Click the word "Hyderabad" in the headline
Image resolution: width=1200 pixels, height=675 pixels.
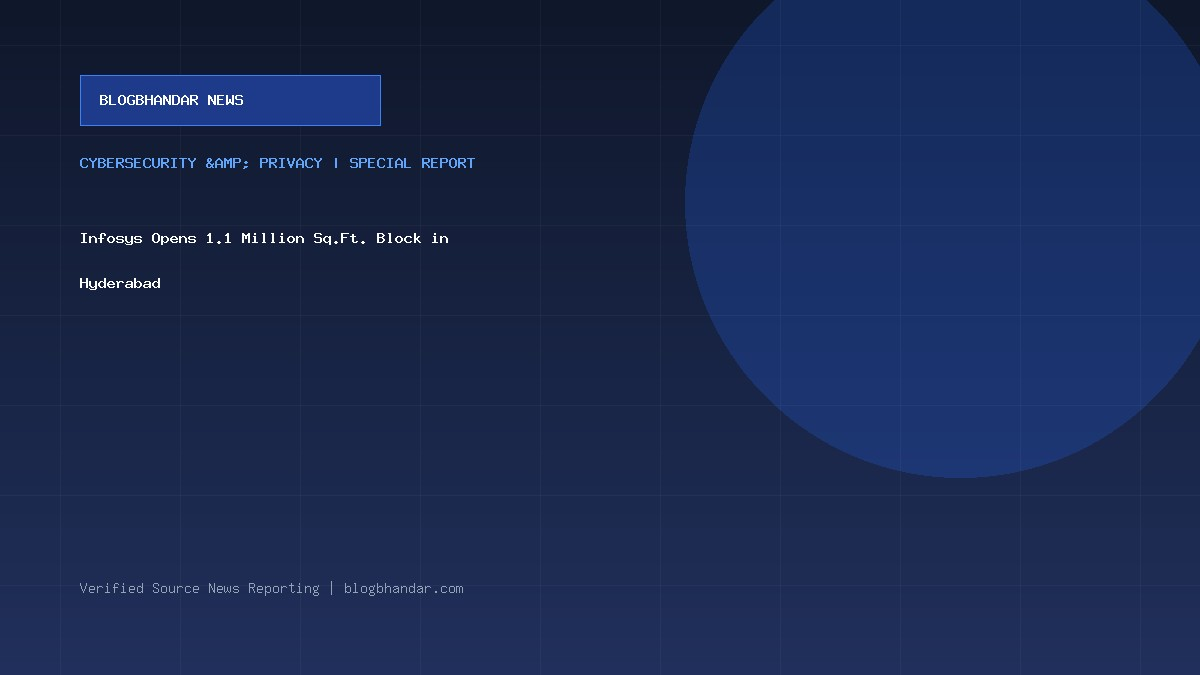(x=120, y=283)
